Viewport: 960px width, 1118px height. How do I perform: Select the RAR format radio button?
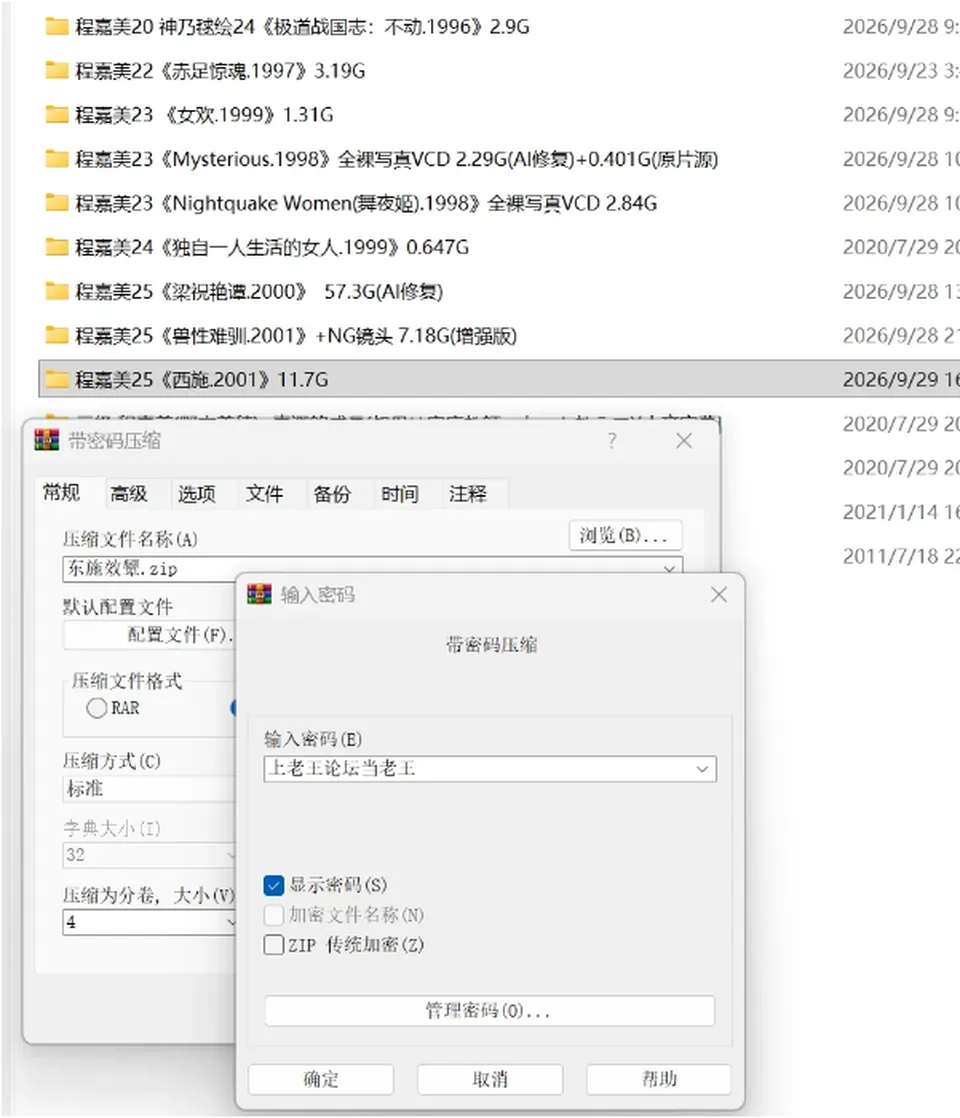96,708
